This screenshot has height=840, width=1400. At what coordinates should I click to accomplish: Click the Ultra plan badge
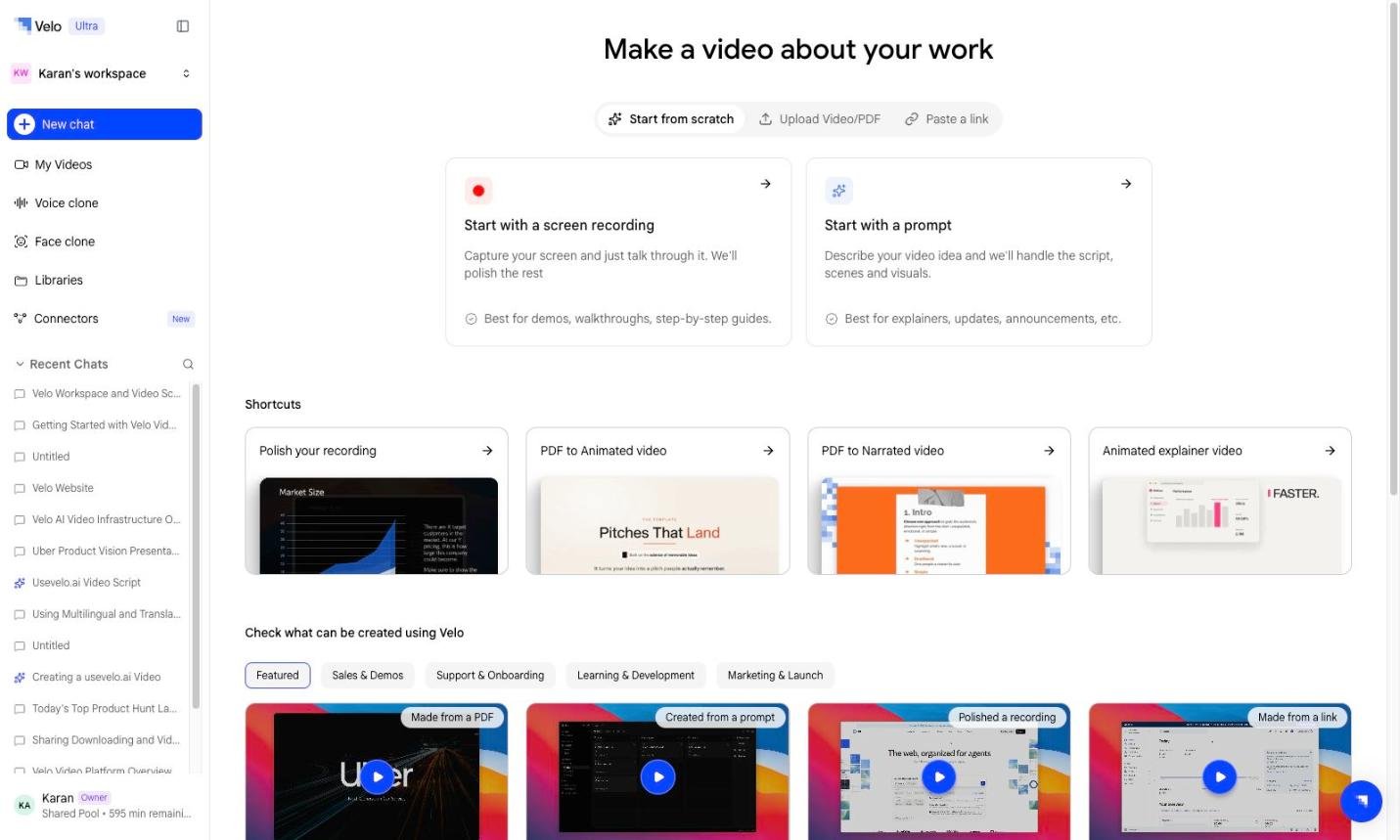click(x=86, y=26)
